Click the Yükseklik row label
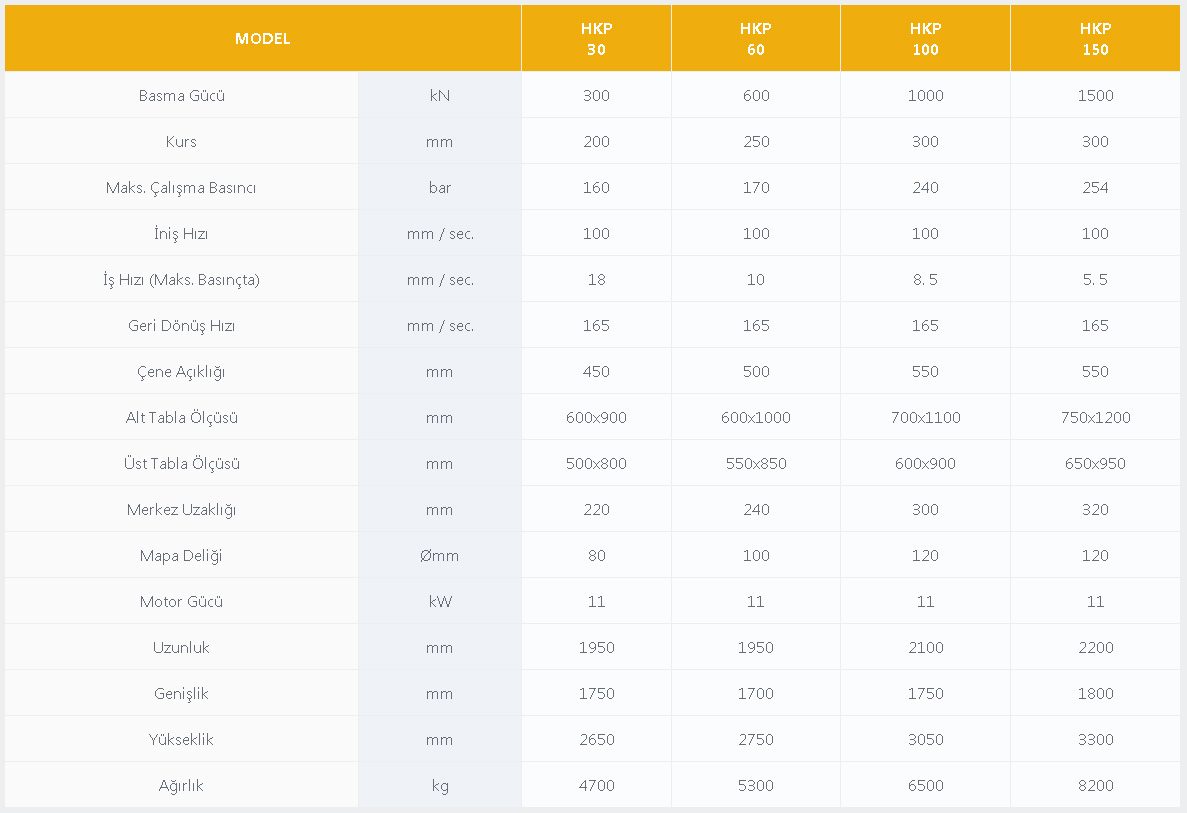The image size is (1187, 813). coord(181,740)
